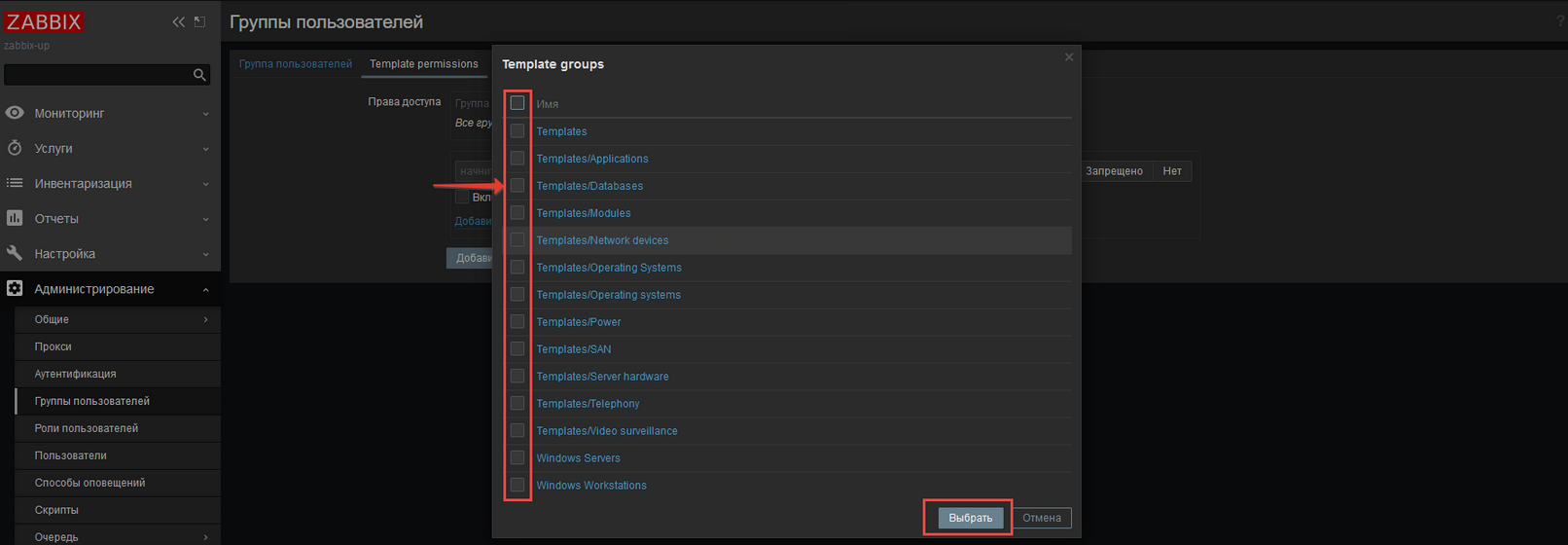The height and width of the screenshot is (545, 1568).
Task: Select the Templates/Modules link
Action: pos(584,213)
